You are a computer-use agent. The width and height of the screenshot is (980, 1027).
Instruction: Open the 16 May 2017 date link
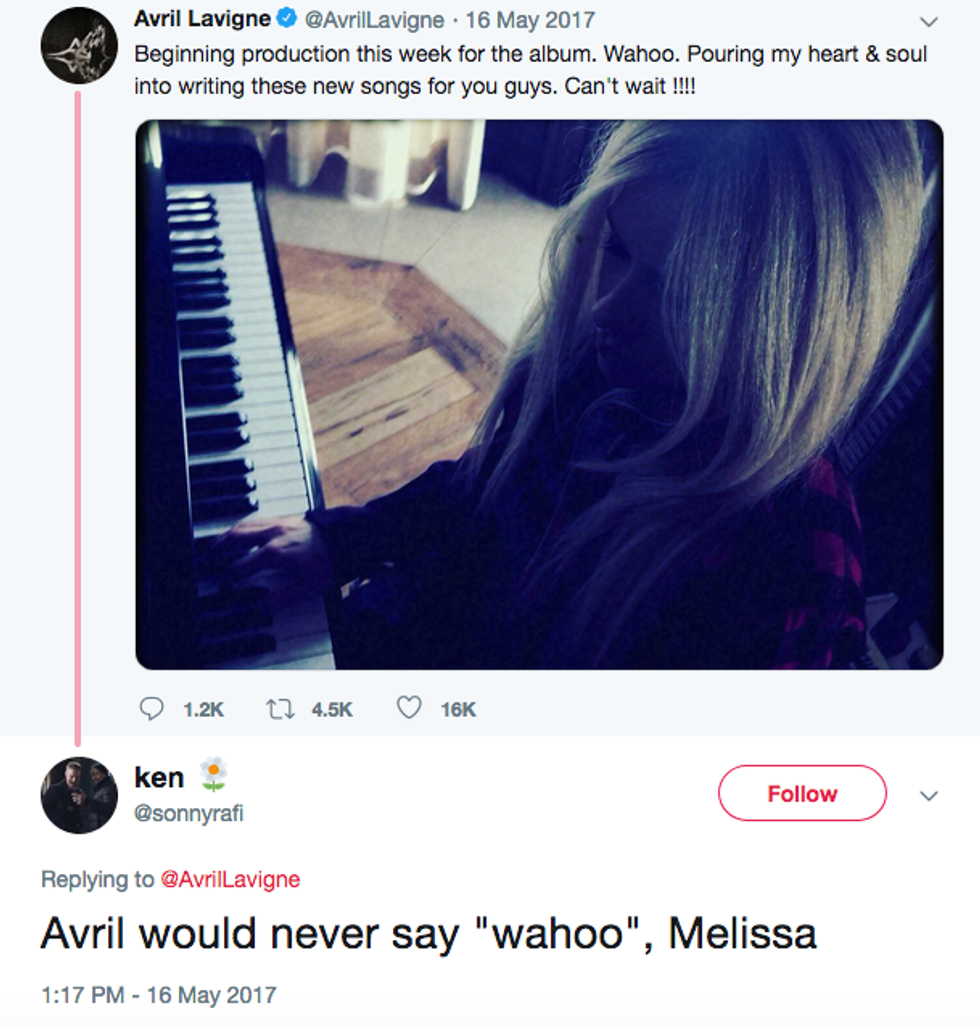tap(530, 19)
